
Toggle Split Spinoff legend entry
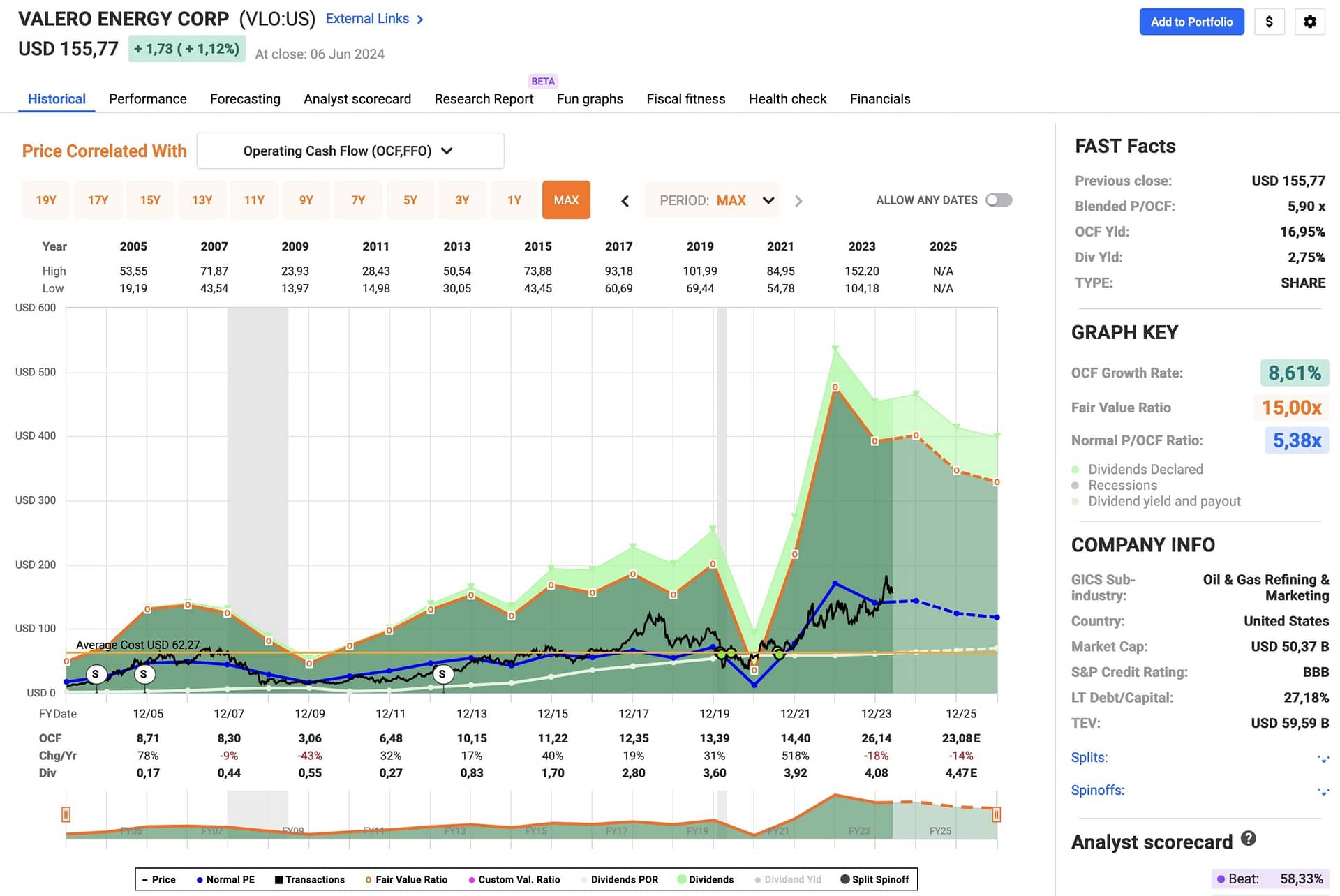(x=875, y=879)
